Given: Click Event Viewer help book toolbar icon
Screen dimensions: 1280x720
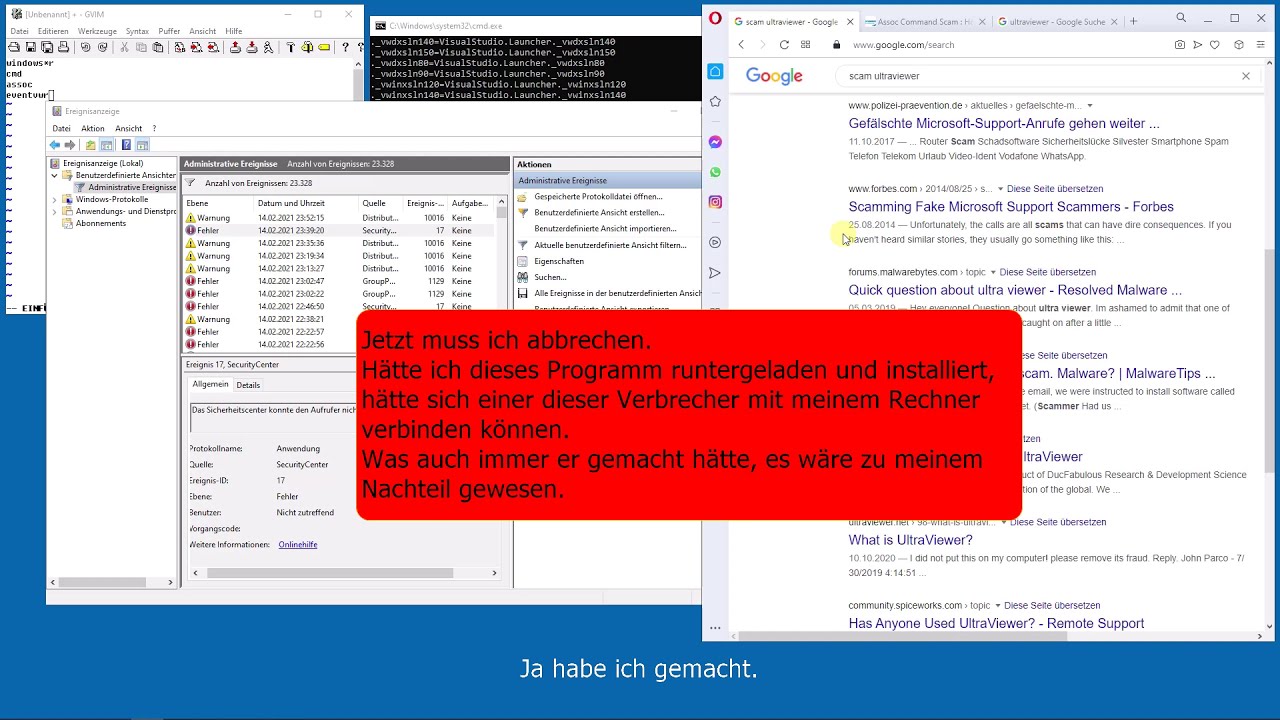Looking at the screenshot, I should click(126, 145).
